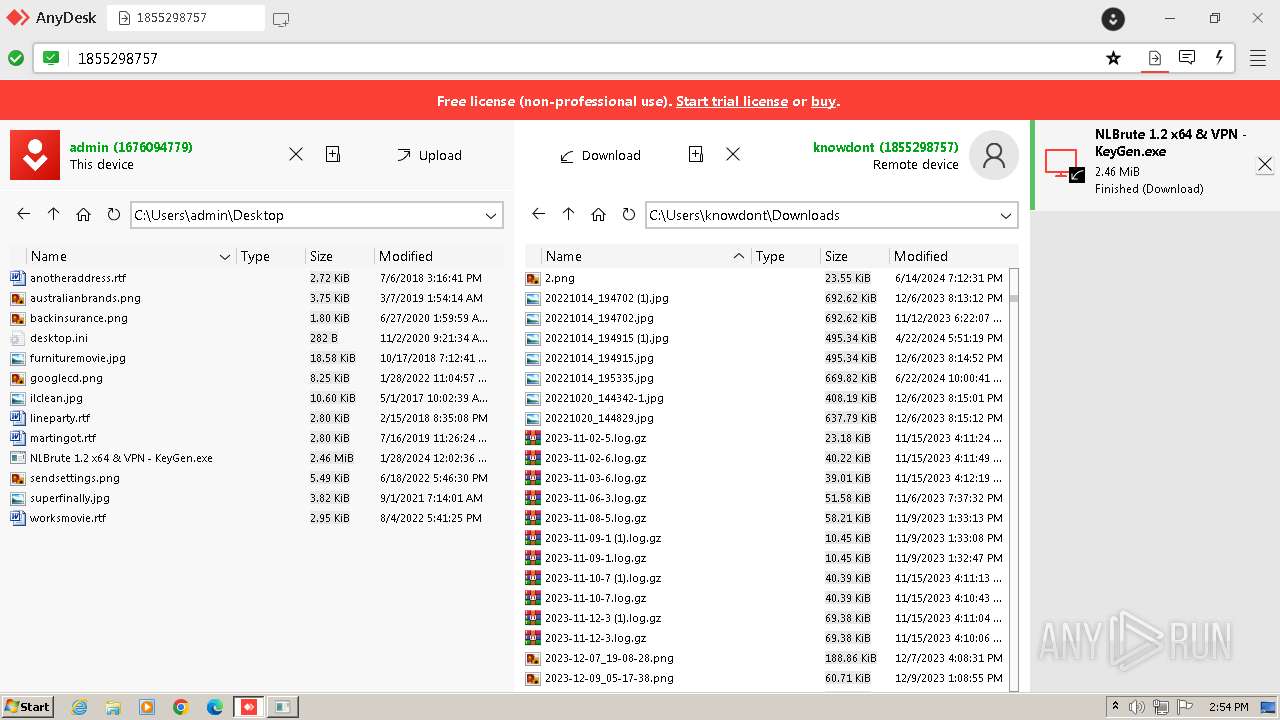Expand the remote path Downloads dropdown
Viewport: 1280px width, 720px height.
click(x=1006, y=215)
